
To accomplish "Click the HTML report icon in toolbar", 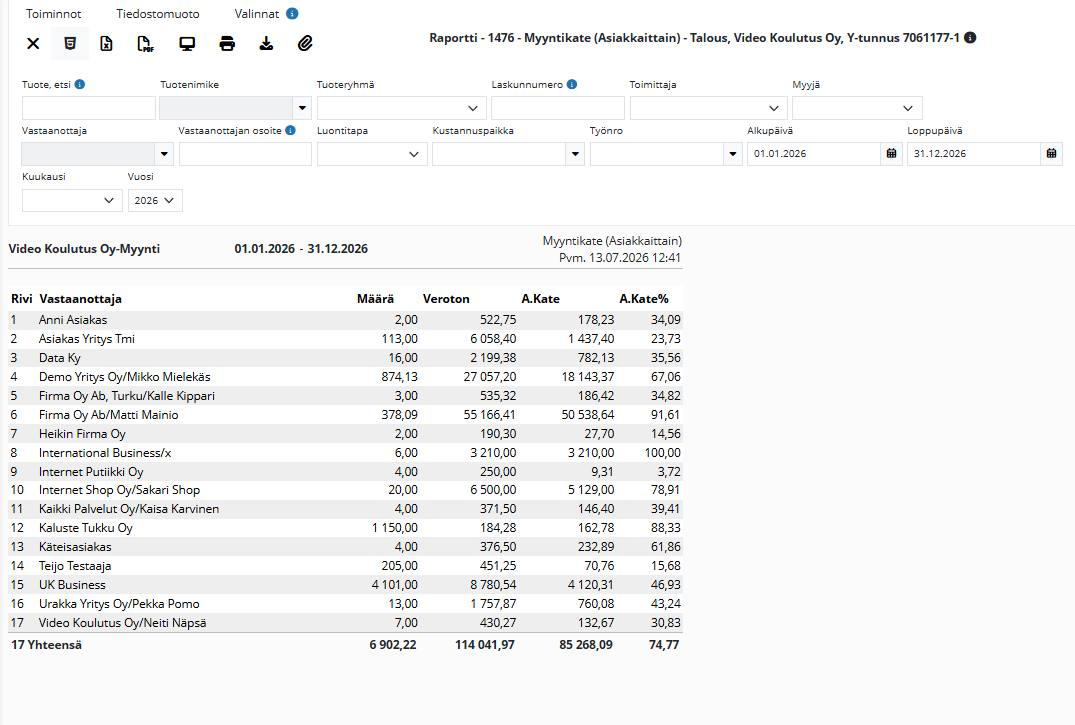I will click(70, 44).
